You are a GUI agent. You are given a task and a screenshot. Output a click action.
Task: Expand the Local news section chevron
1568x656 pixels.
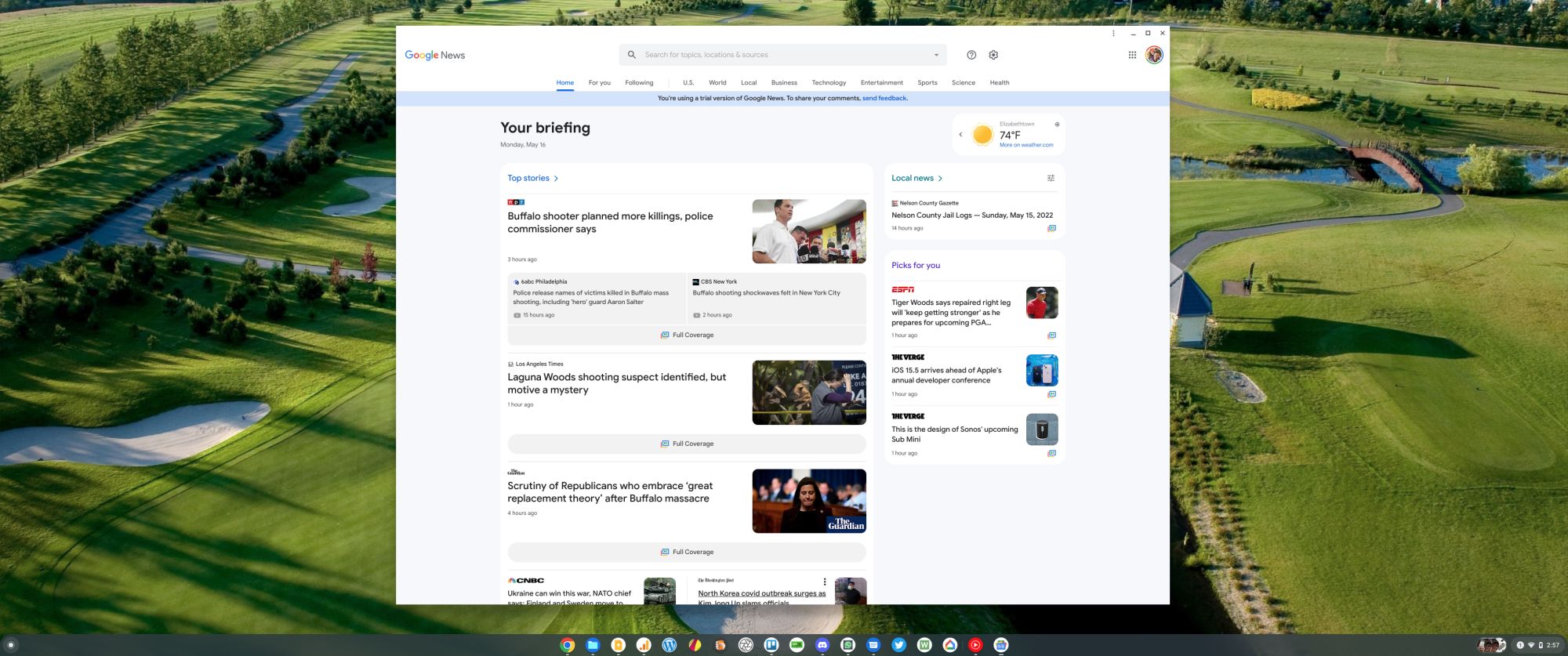[x=940, y=179]
